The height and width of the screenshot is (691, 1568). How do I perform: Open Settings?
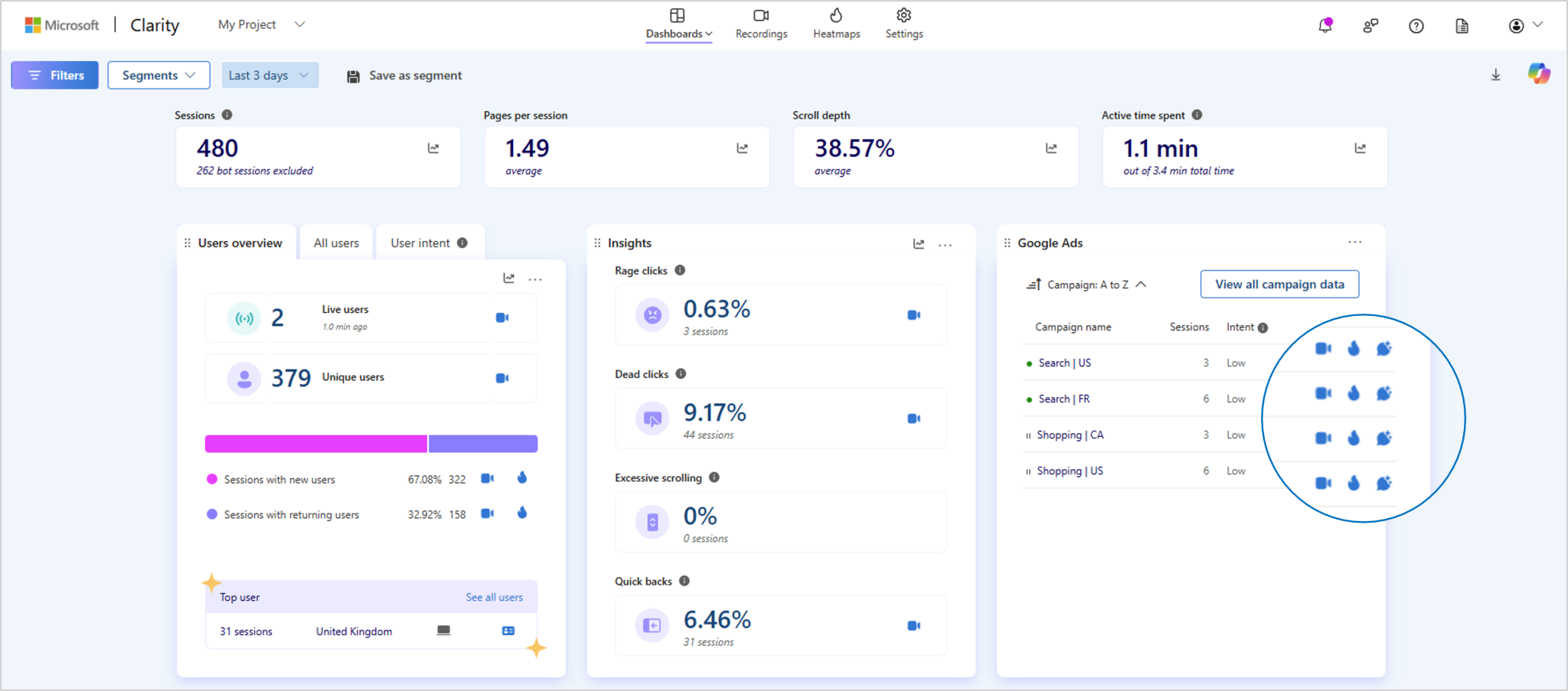pos(904,24)
